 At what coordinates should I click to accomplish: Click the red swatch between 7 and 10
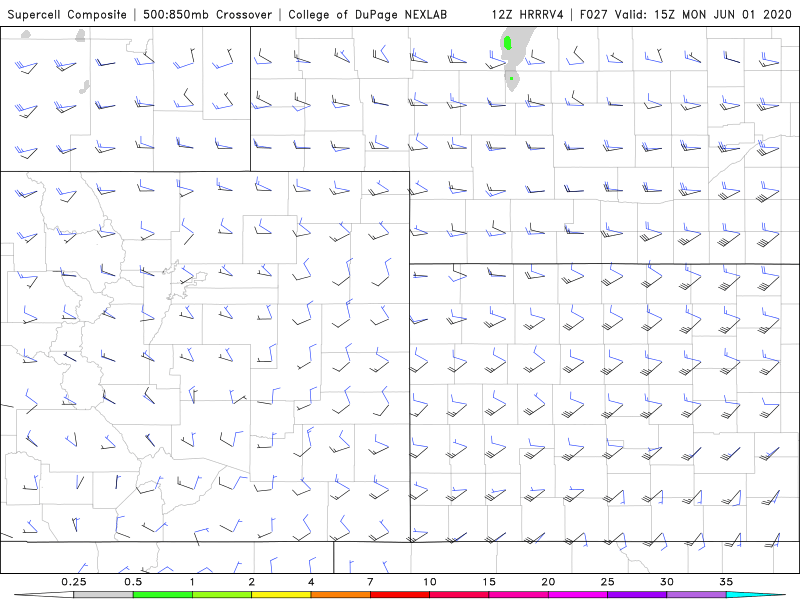[x=399, y=595]
